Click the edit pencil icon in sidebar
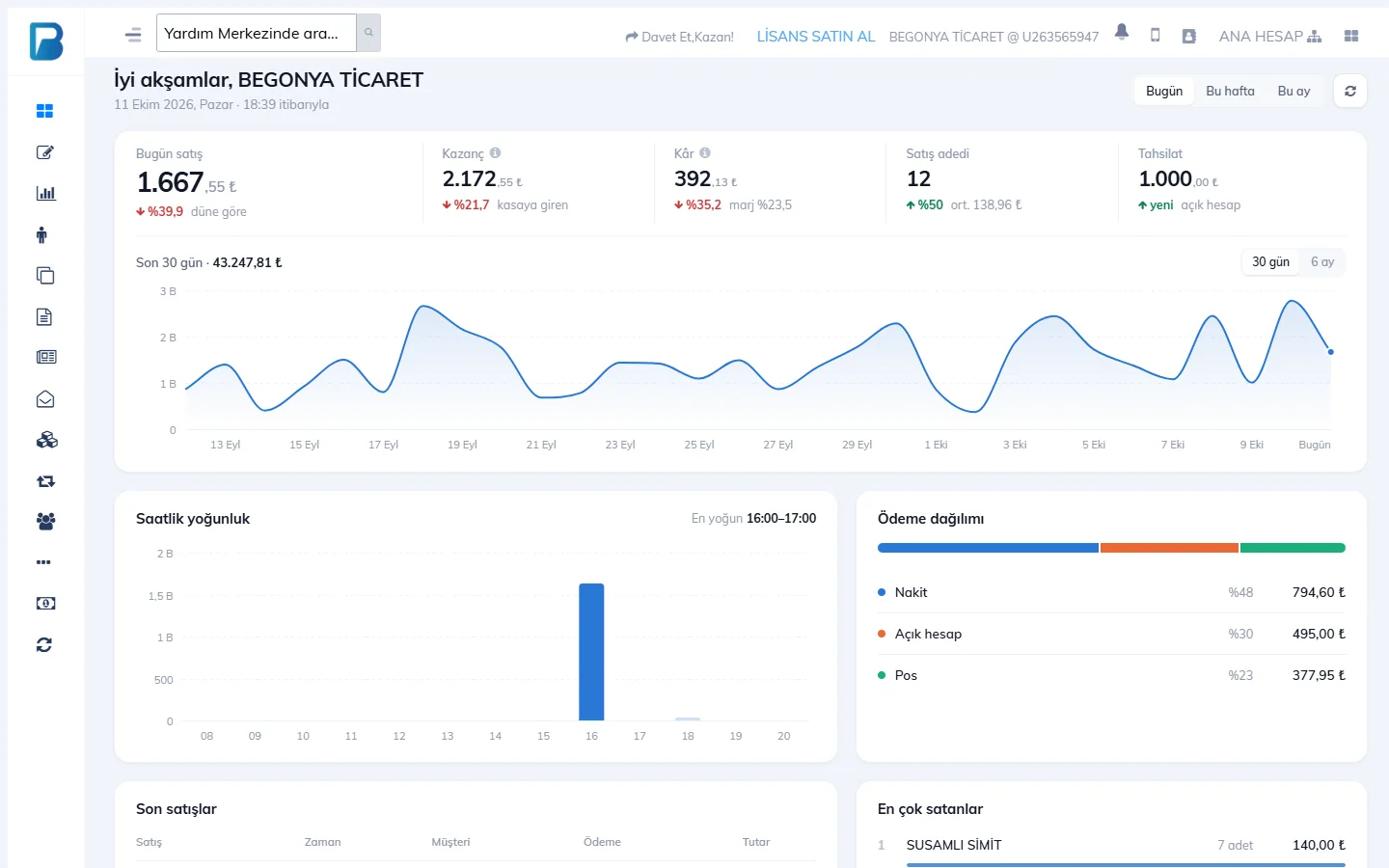Screen dimensions: 1389x868 click(x=44, y=152)
